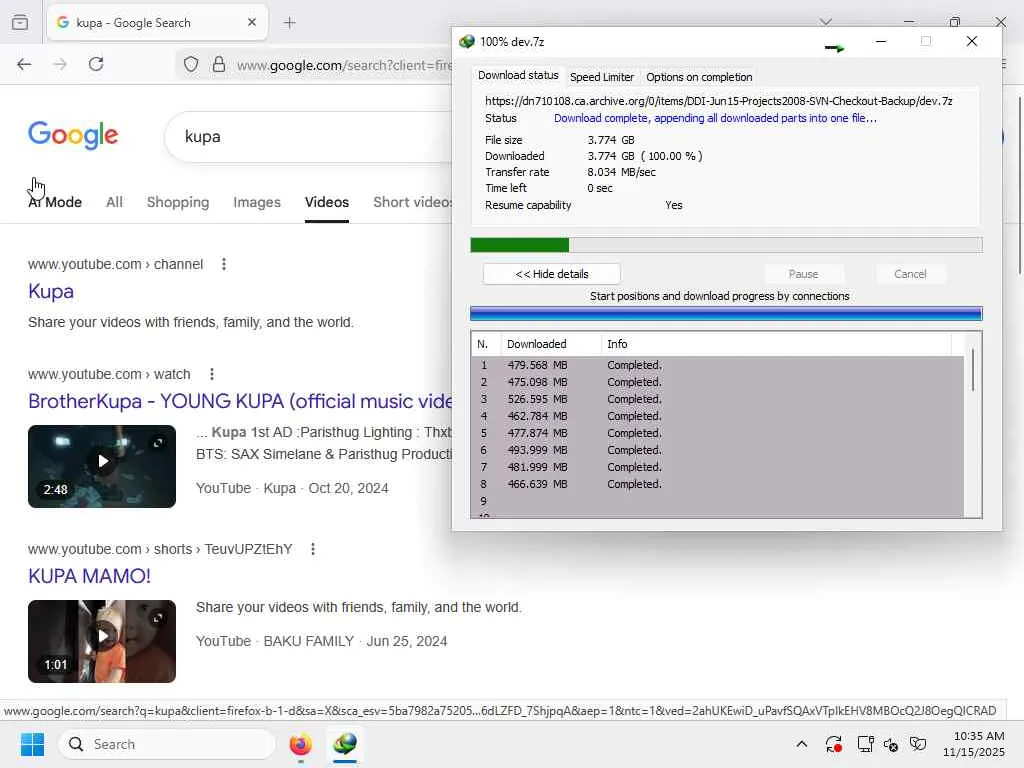Image resolution: width=1024 pixels, height=768 pixels.
Task: Reload the Google search page
Action: click(x=96, y=64)
